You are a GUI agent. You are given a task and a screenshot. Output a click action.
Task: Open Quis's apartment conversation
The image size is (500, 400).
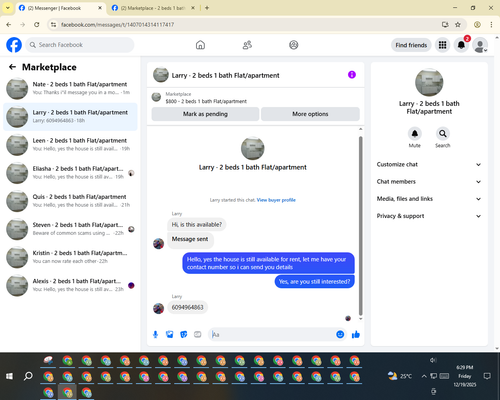[70, 201]
